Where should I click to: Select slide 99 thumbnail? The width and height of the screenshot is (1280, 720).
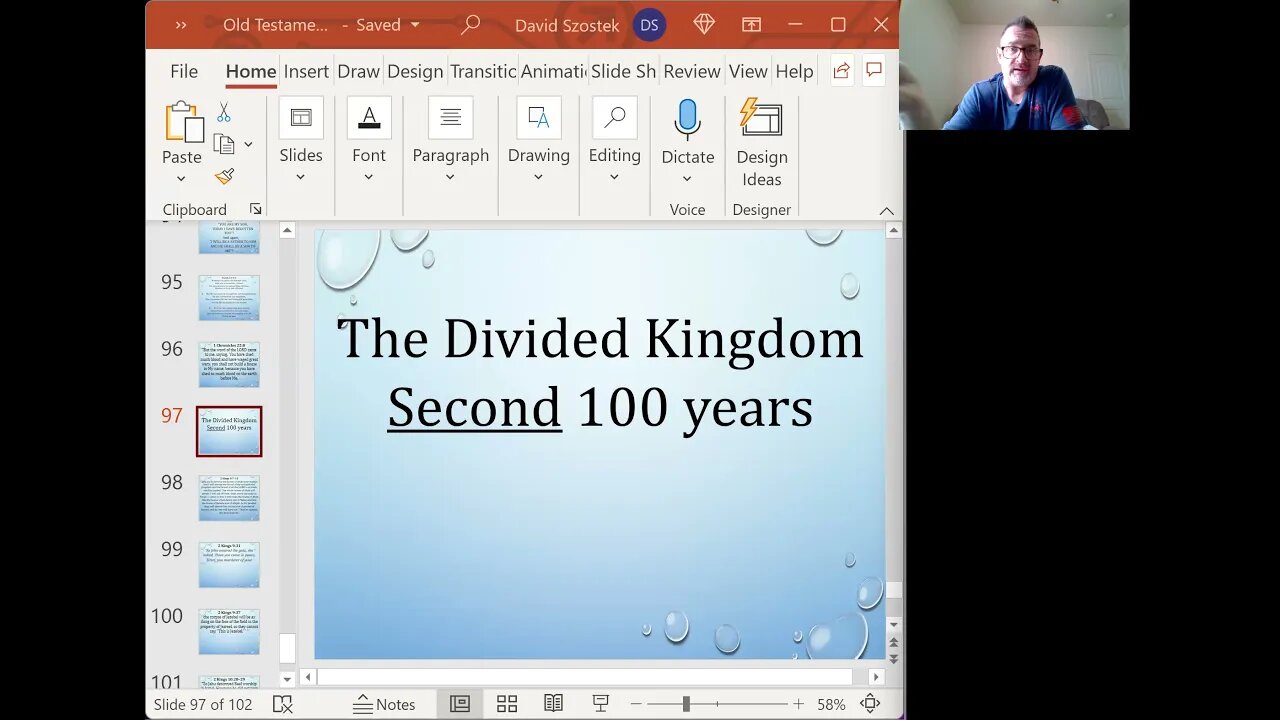[229, 565]
